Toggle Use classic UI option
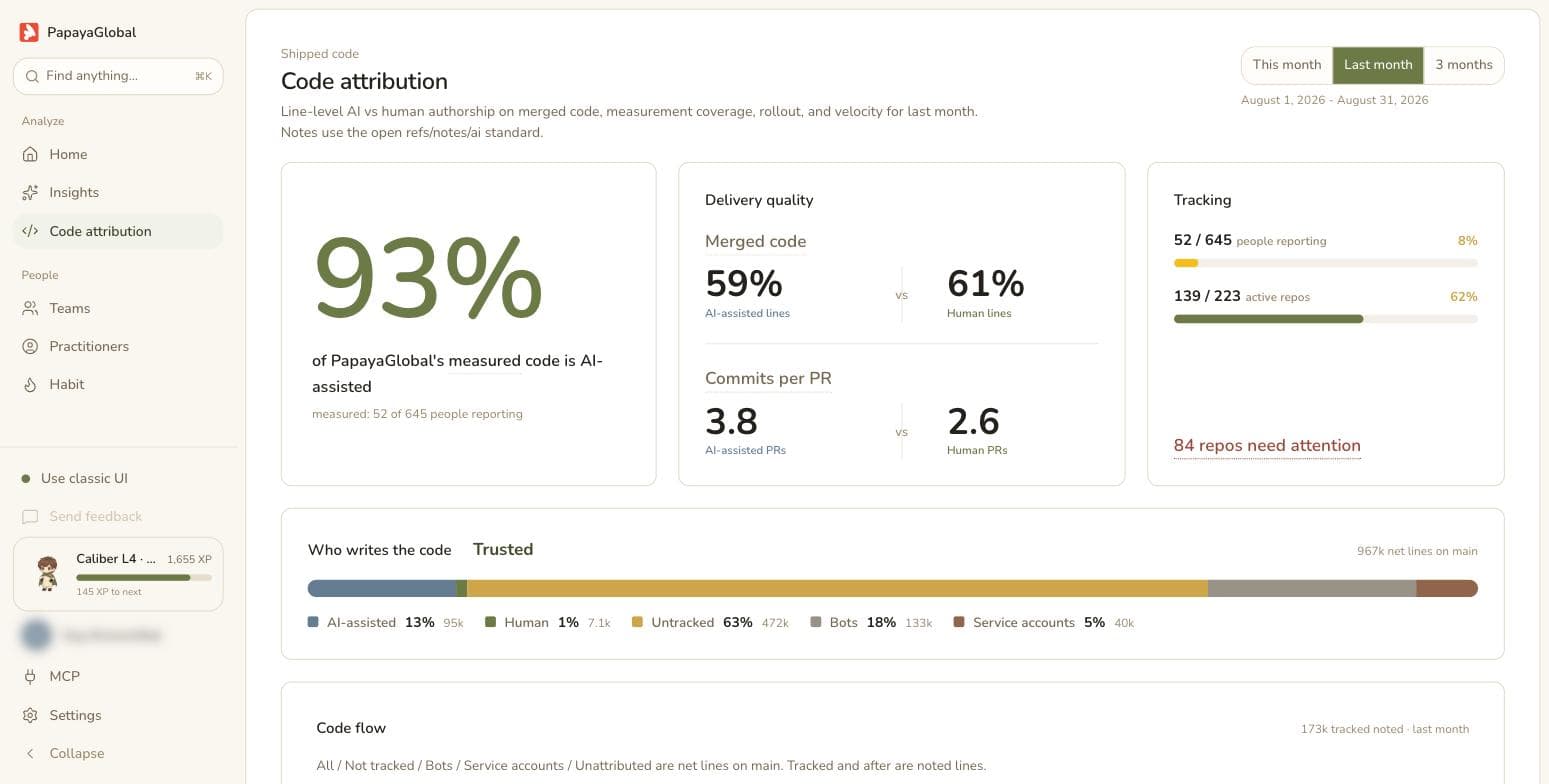The height and width of the screenshot is (784, 1549). pos(75,478)
